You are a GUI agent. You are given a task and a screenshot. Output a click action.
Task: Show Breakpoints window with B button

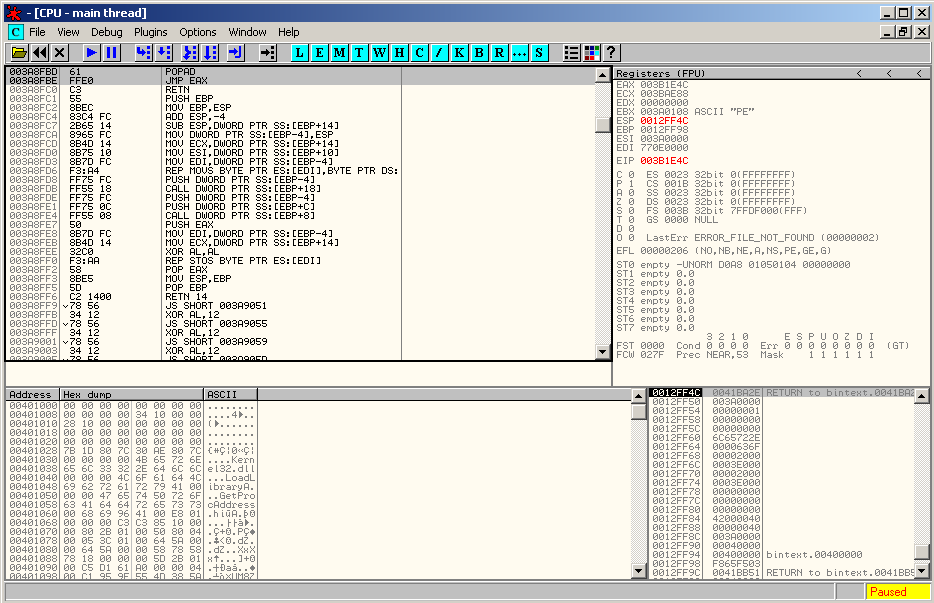click(479, 52)
